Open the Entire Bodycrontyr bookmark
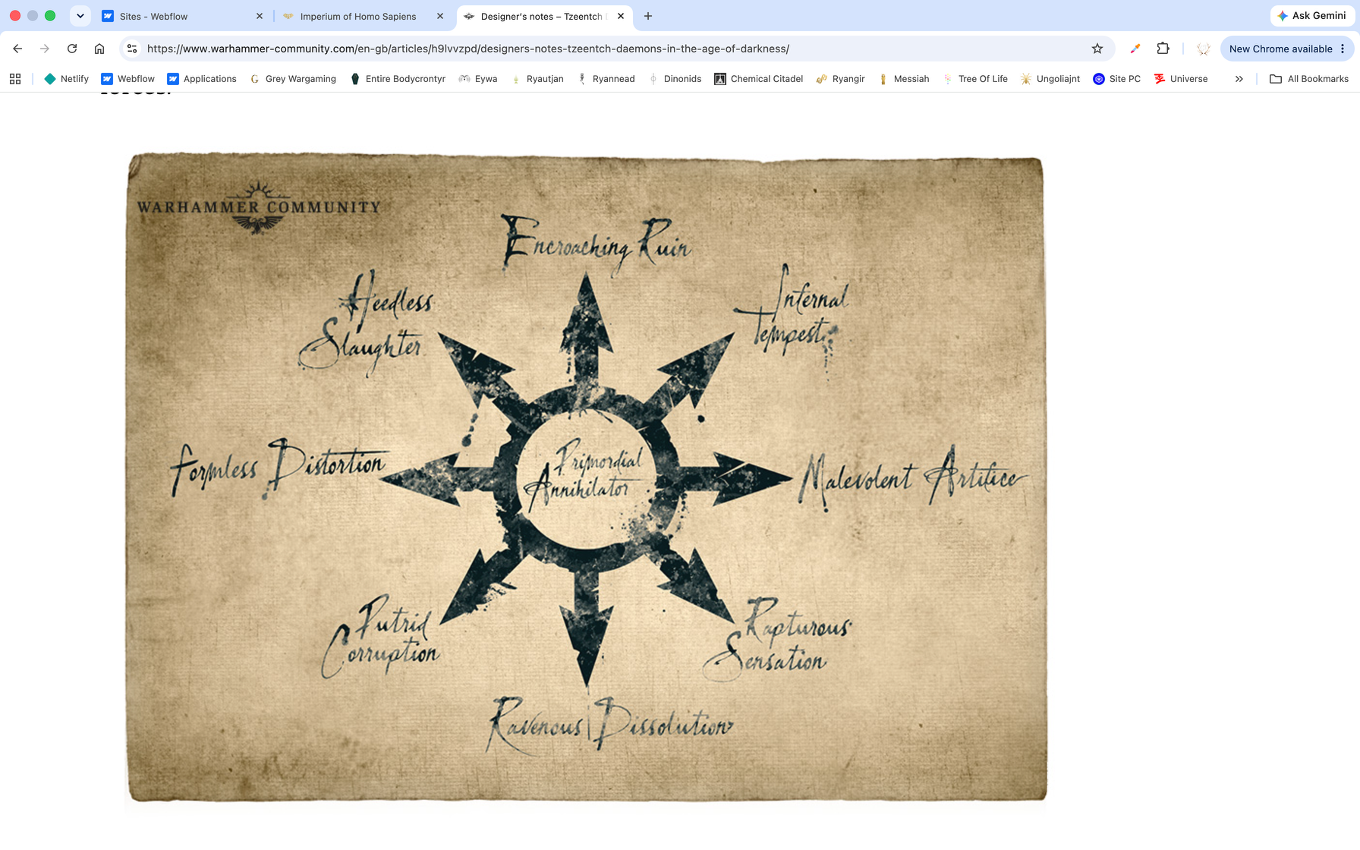The height and width of the screenshot is (850, 1360). (x=397, y=79)
